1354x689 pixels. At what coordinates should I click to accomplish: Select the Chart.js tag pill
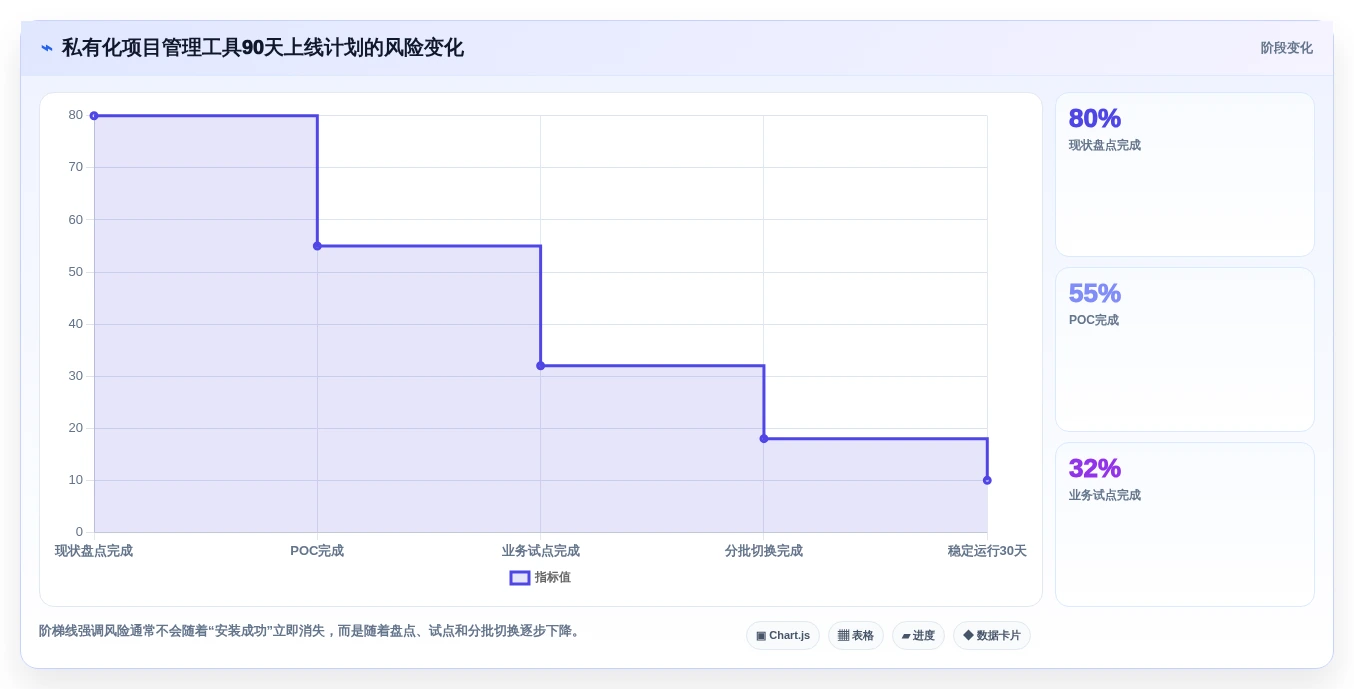click(783, 636)
